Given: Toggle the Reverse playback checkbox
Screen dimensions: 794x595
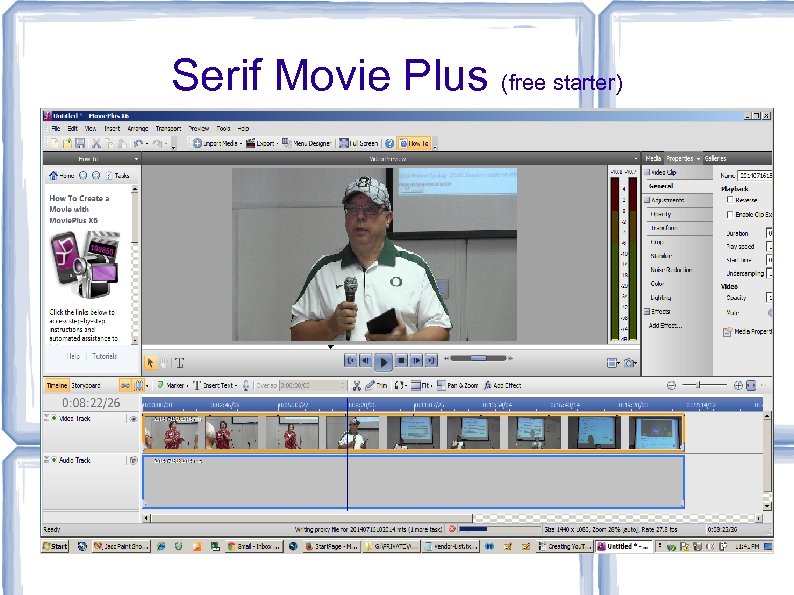Looking at the screenshot, I should tap(730, 200).
